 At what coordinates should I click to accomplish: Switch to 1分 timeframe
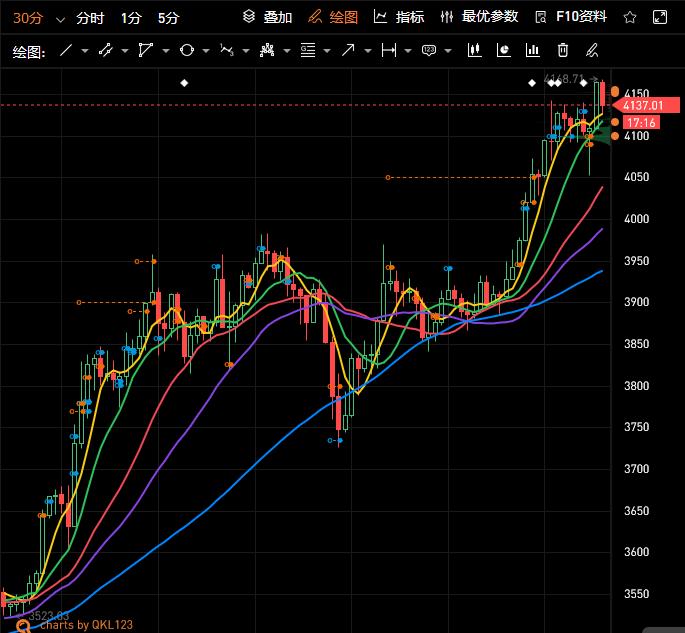pos(131,18)
